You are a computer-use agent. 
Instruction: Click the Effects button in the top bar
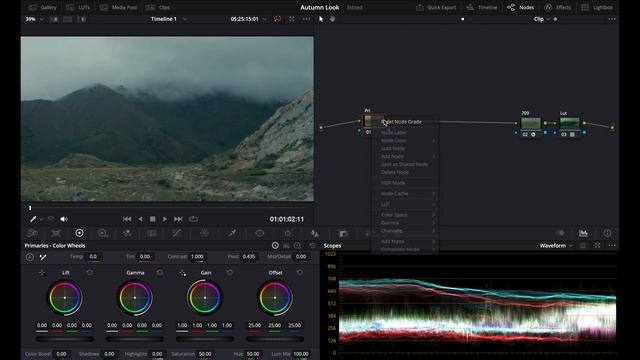(x=558, y=7)
